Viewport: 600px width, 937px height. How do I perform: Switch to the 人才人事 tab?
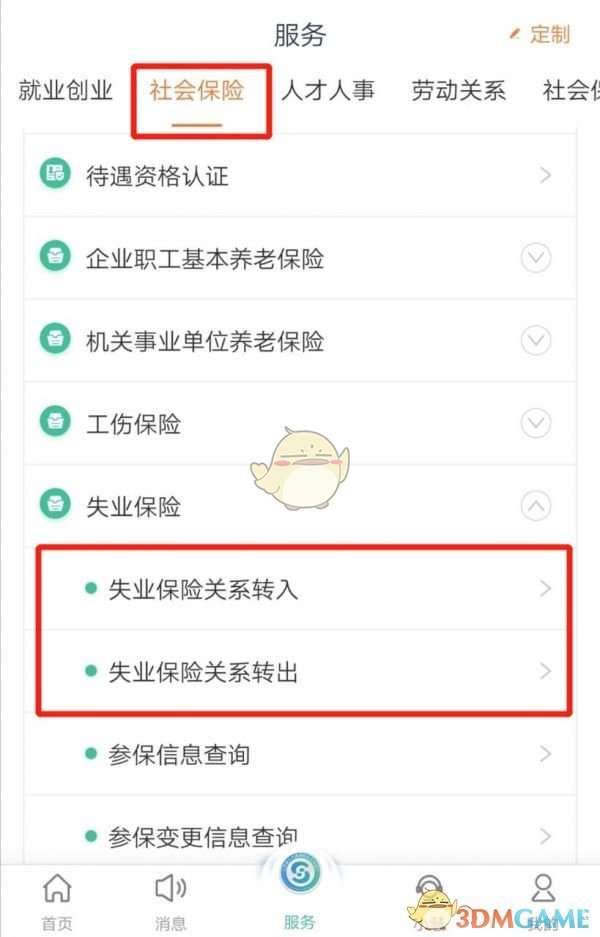coord(327,90)
